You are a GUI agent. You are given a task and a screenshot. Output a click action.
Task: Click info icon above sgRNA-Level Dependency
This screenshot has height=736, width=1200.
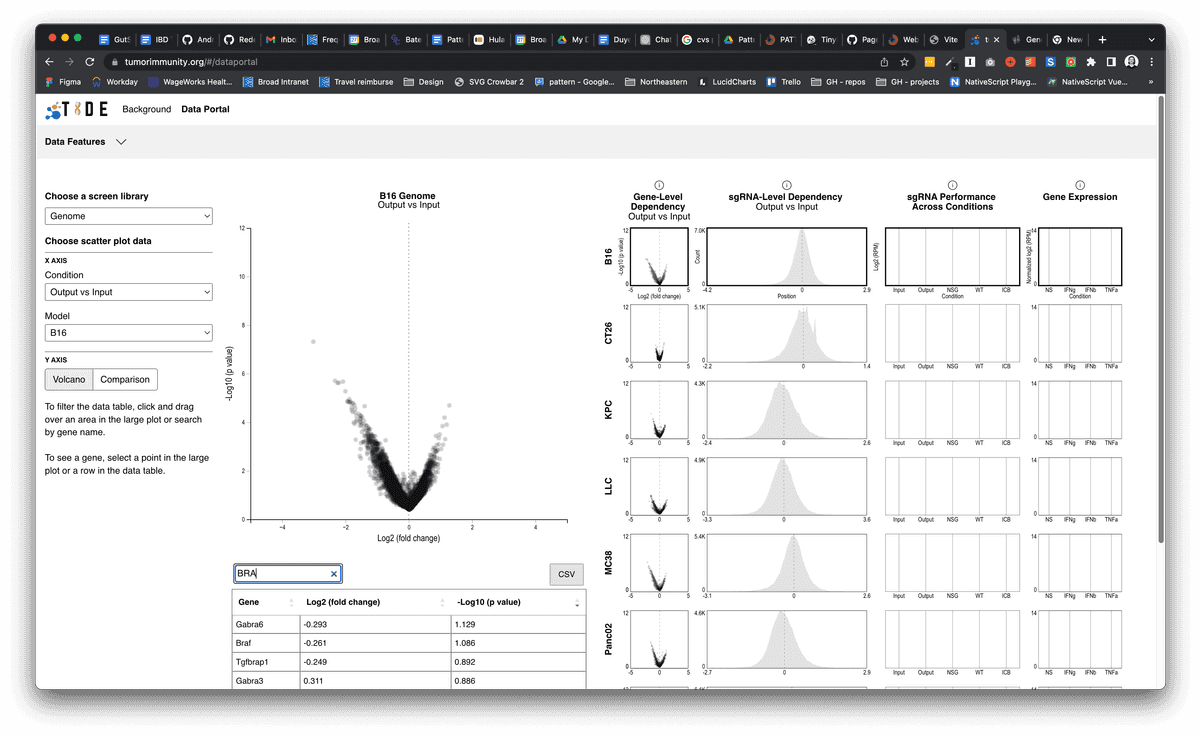click(786, 185)
